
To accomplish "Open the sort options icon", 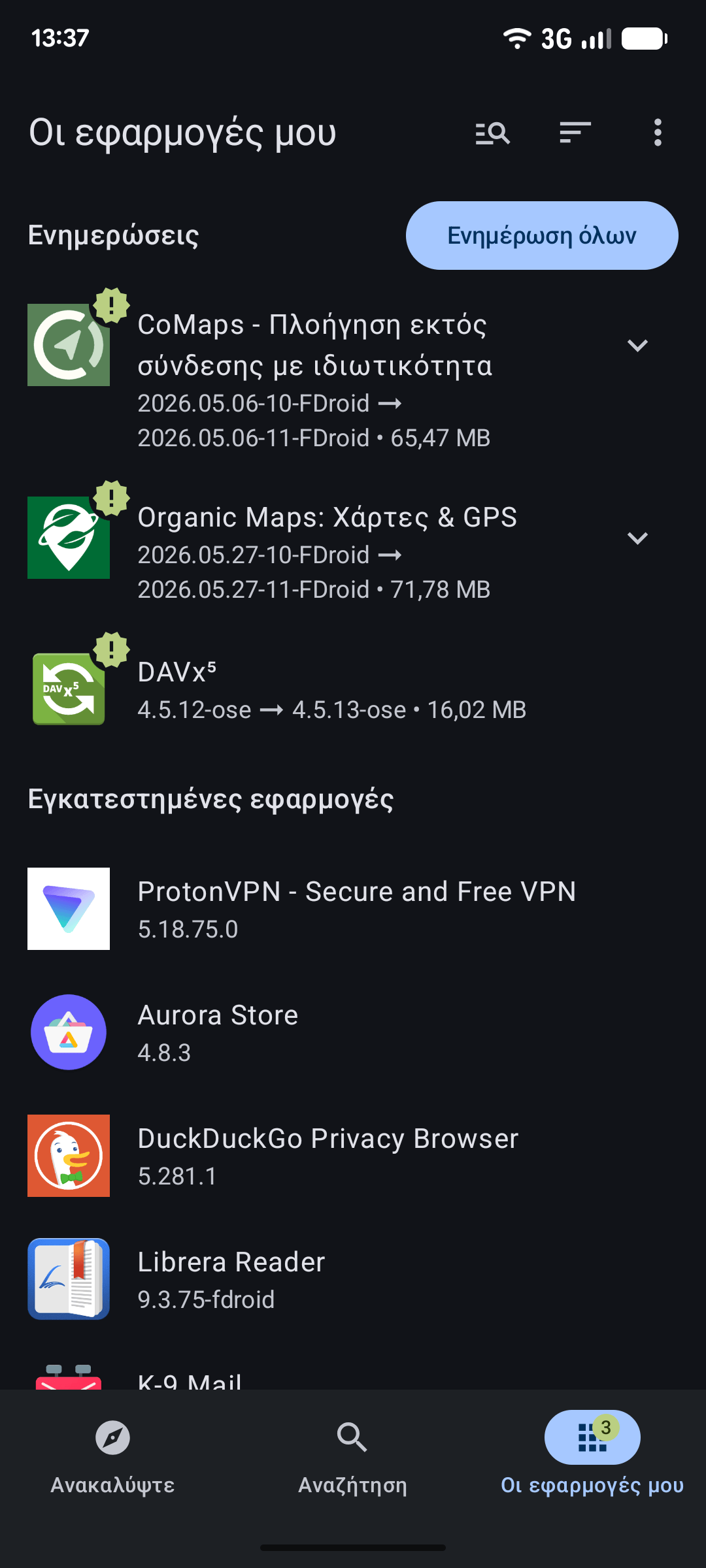I will (575, 133).
